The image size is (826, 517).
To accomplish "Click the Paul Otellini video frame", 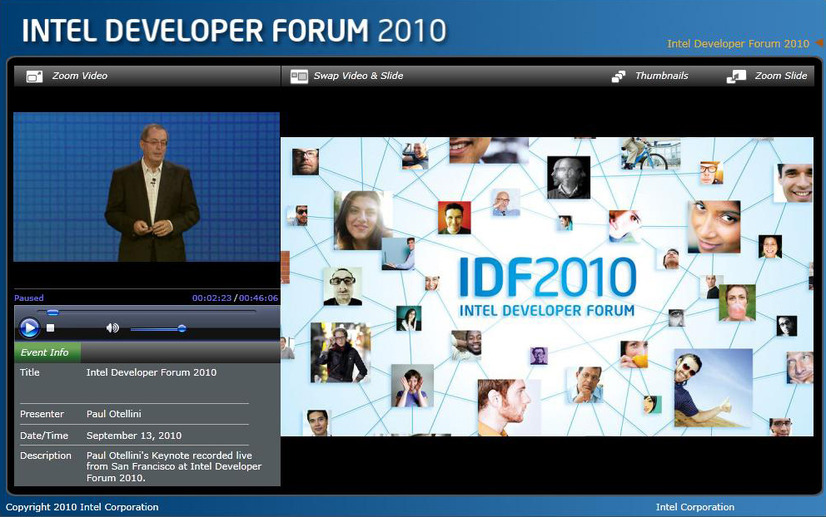I will 146,187.
